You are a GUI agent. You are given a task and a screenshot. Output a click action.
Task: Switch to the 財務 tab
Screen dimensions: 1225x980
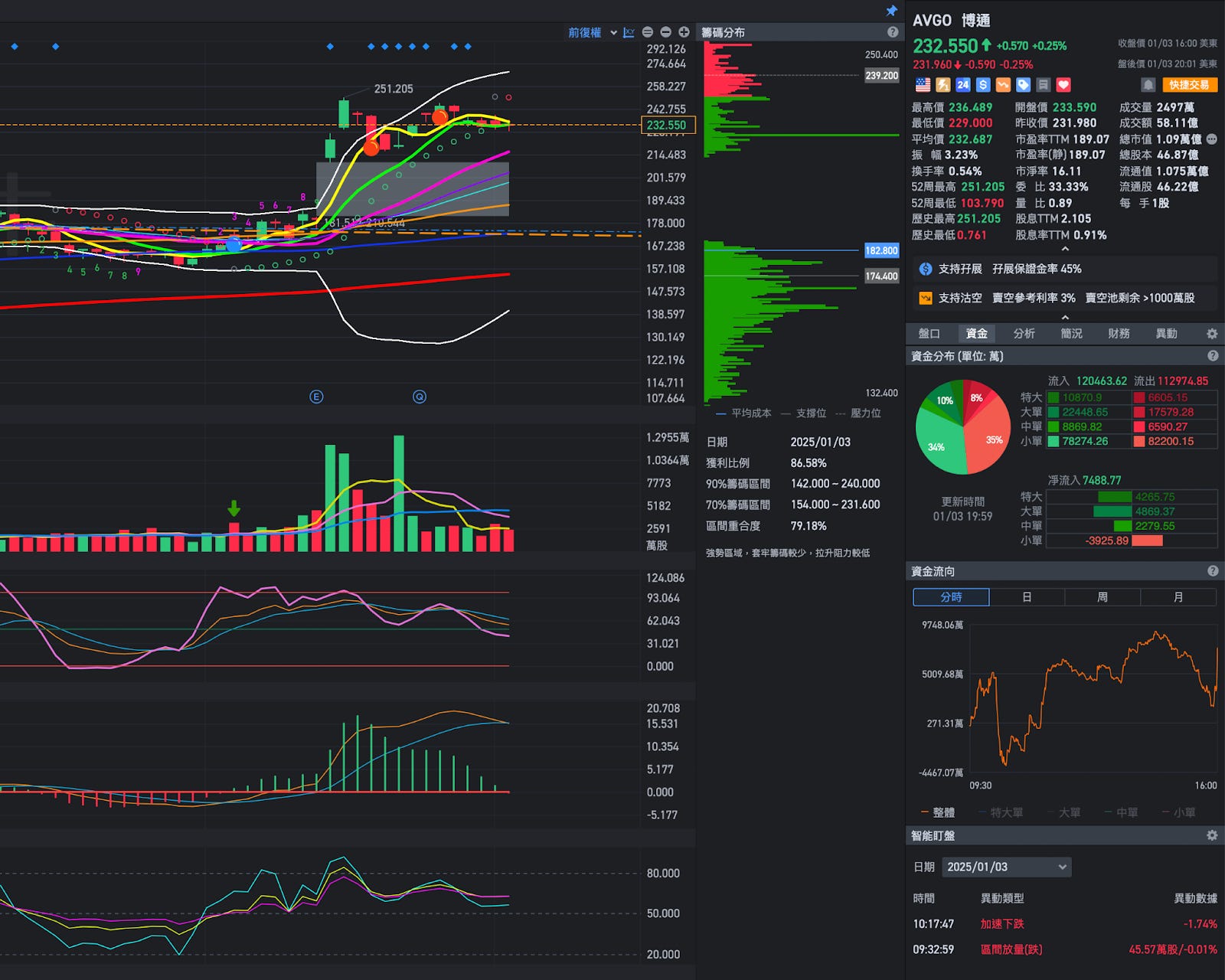coord(1119,334)
